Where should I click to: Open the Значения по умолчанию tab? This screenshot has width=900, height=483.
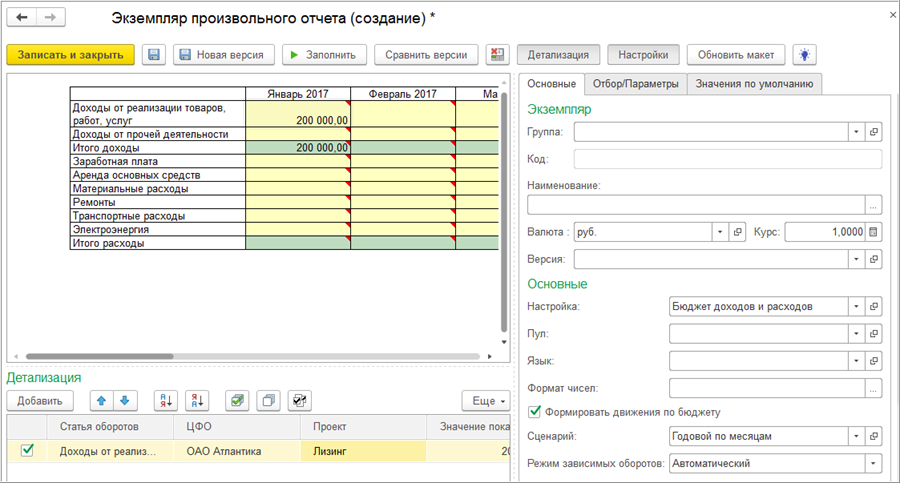tap(754, 84)
